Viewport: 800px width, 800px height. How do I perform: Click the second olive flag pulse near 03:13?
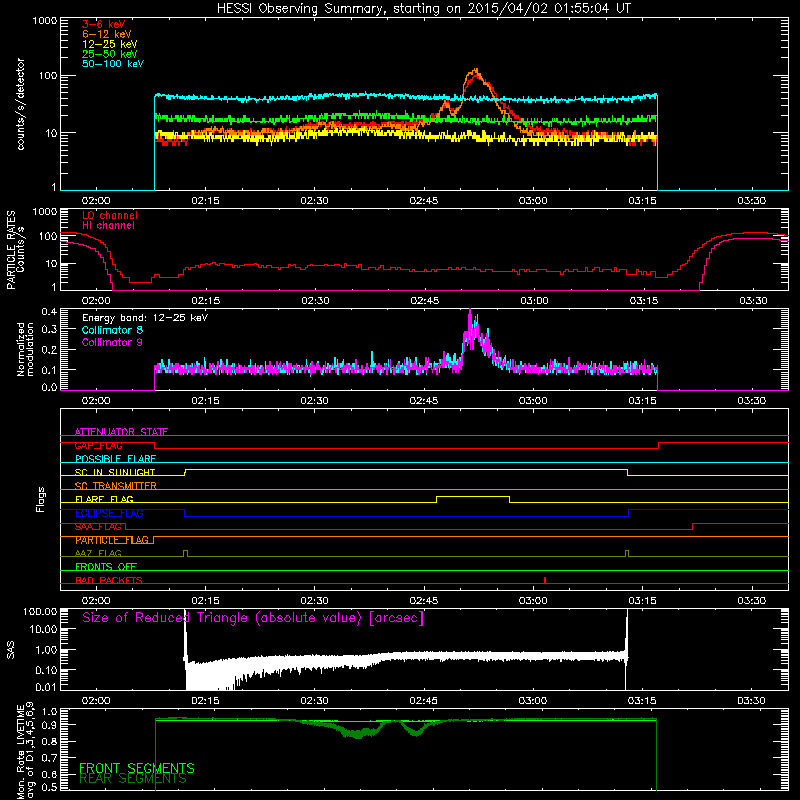[x=627, y=553]
